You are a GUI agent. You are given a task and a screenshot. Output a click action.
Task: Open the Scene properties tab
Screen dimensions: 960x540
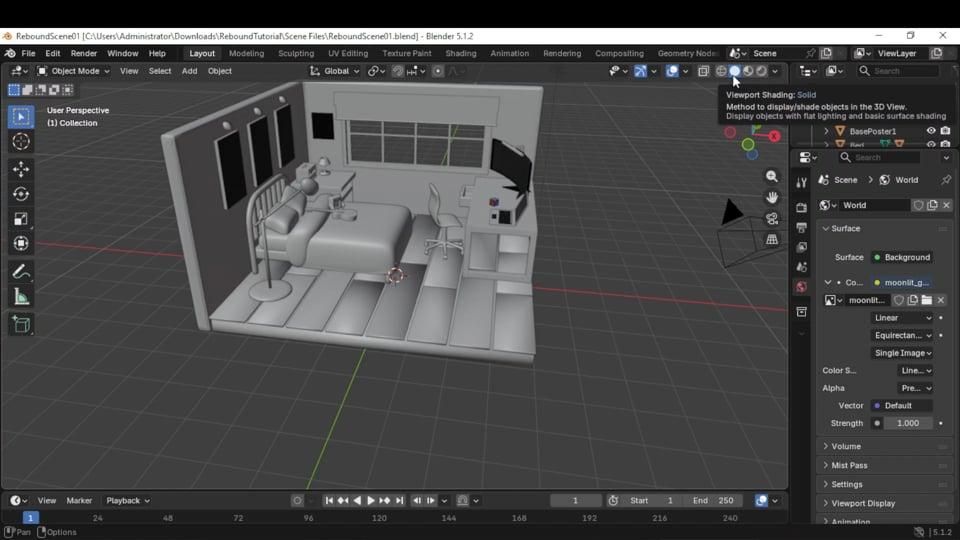pyautogui.click(x=801, y=267)
